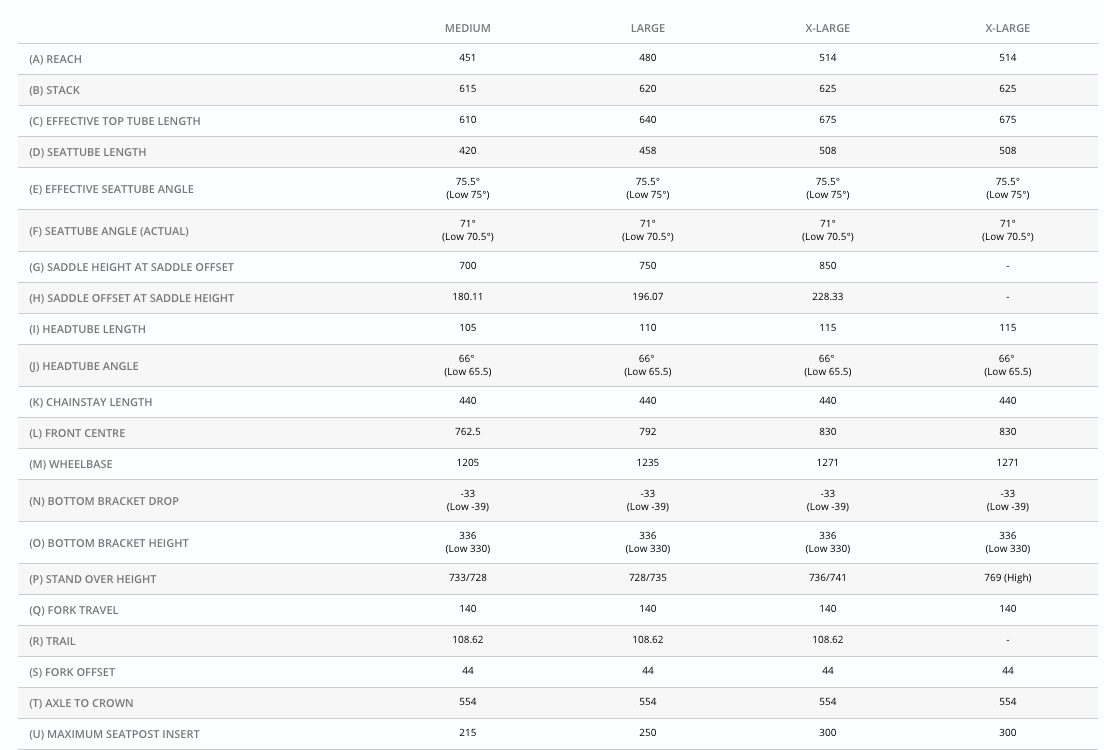Screen dimensions: 1104x750
Task: Select the (A) REACH row label
Action: (56, 59)
